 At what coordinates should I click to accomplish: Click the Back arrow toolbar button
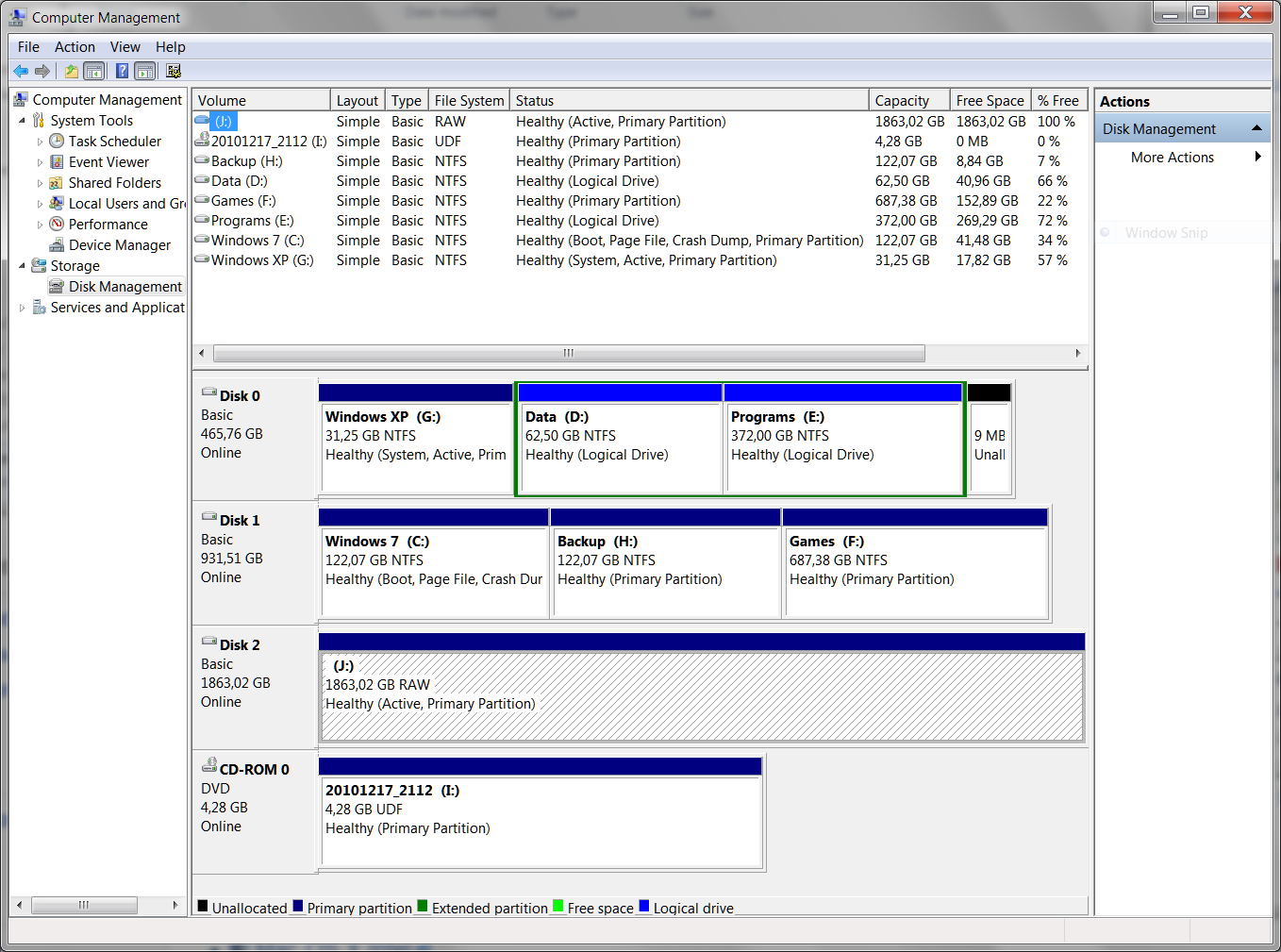[21, 71]
